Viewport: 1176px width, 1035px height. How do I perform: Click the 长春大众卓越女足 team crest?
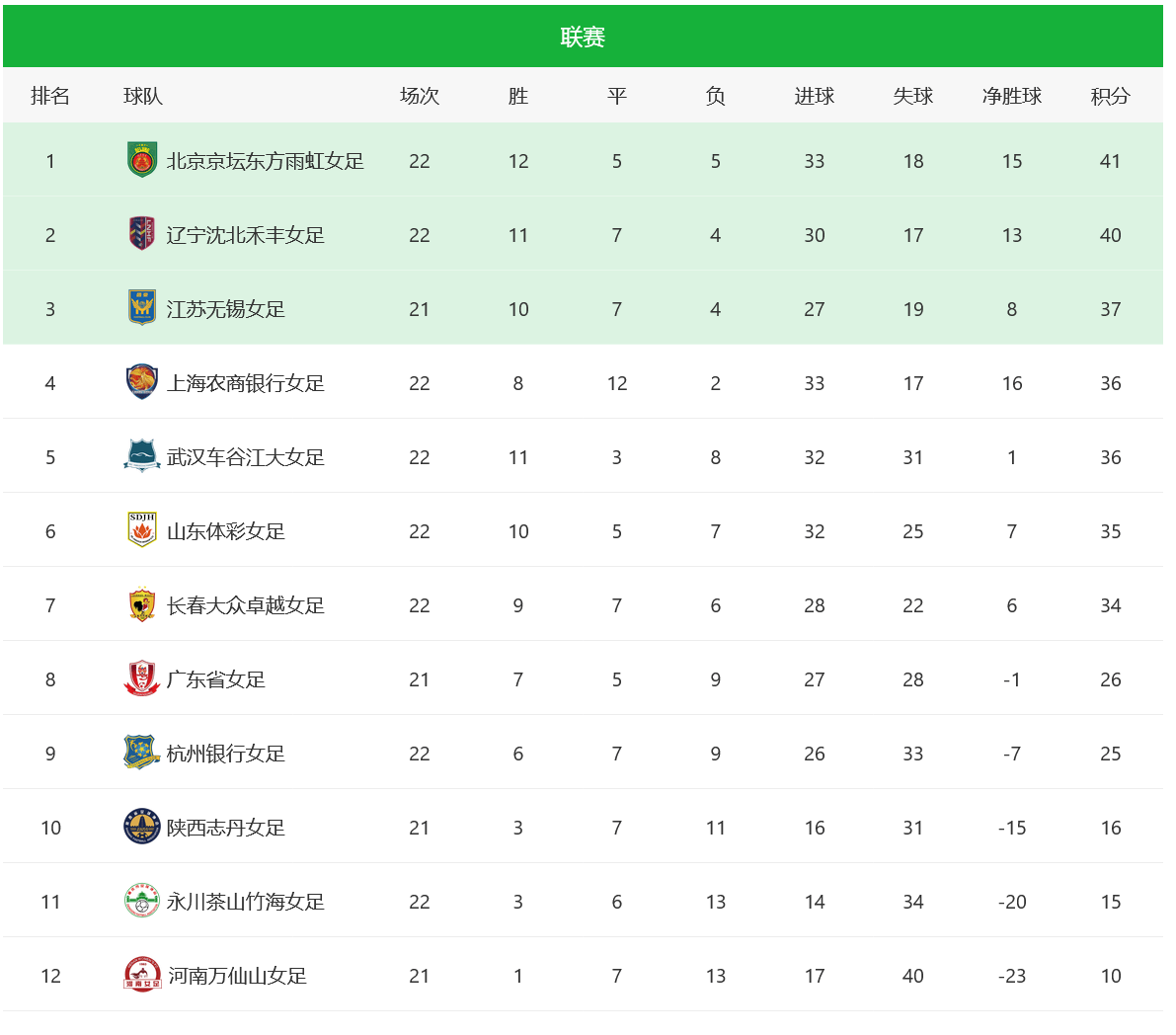pyautogui.click(x=142, y=604)
